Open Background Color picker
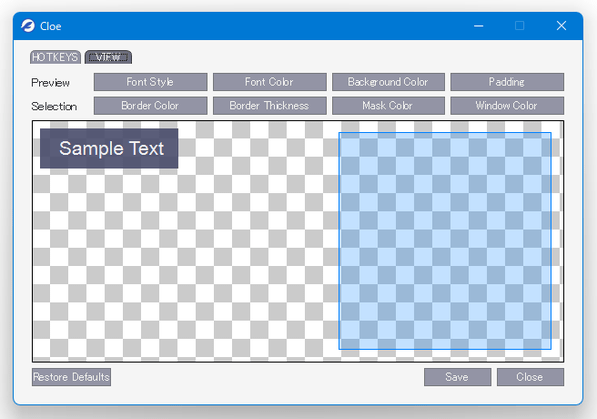597x419 pixels. (388, 82)
